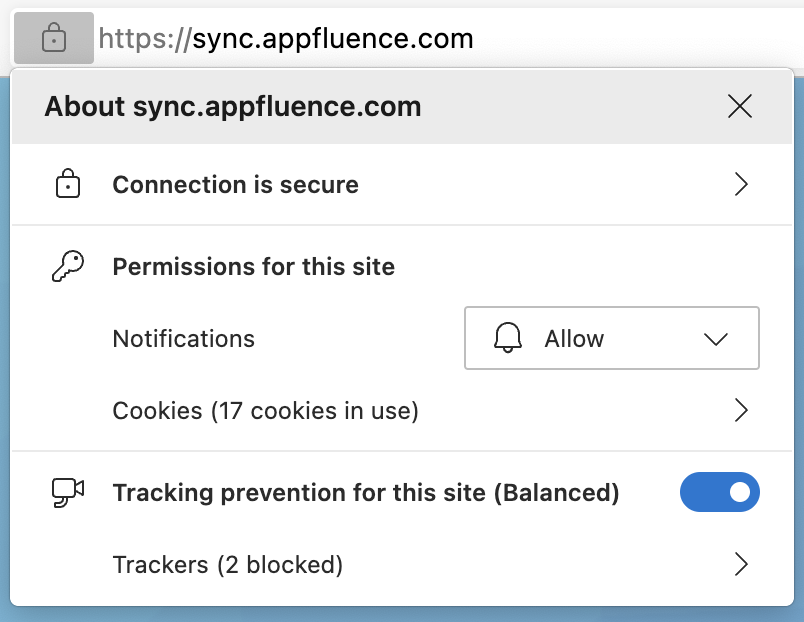Click the bell icon in the Notifications dropdown
This screenshot has width=804, height=622.
pos(509,339)
